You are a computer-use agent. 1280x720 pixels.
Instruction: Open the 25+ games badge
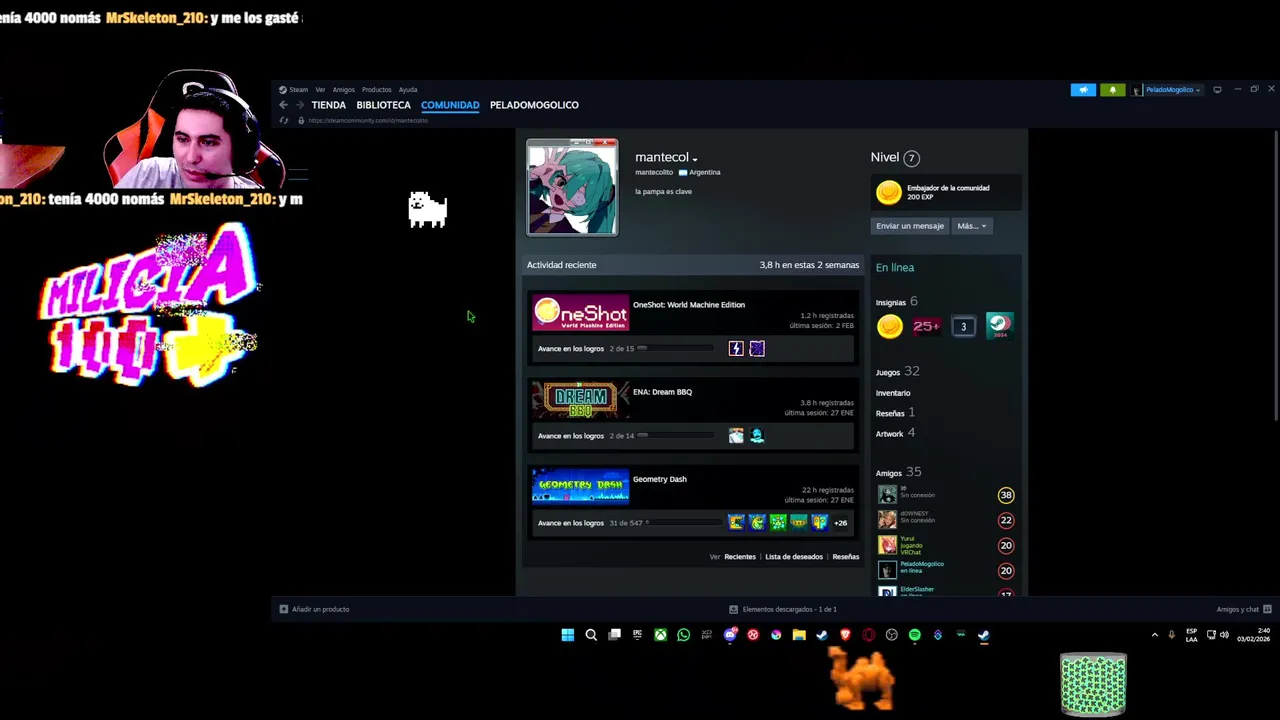[x=926, y=326]
